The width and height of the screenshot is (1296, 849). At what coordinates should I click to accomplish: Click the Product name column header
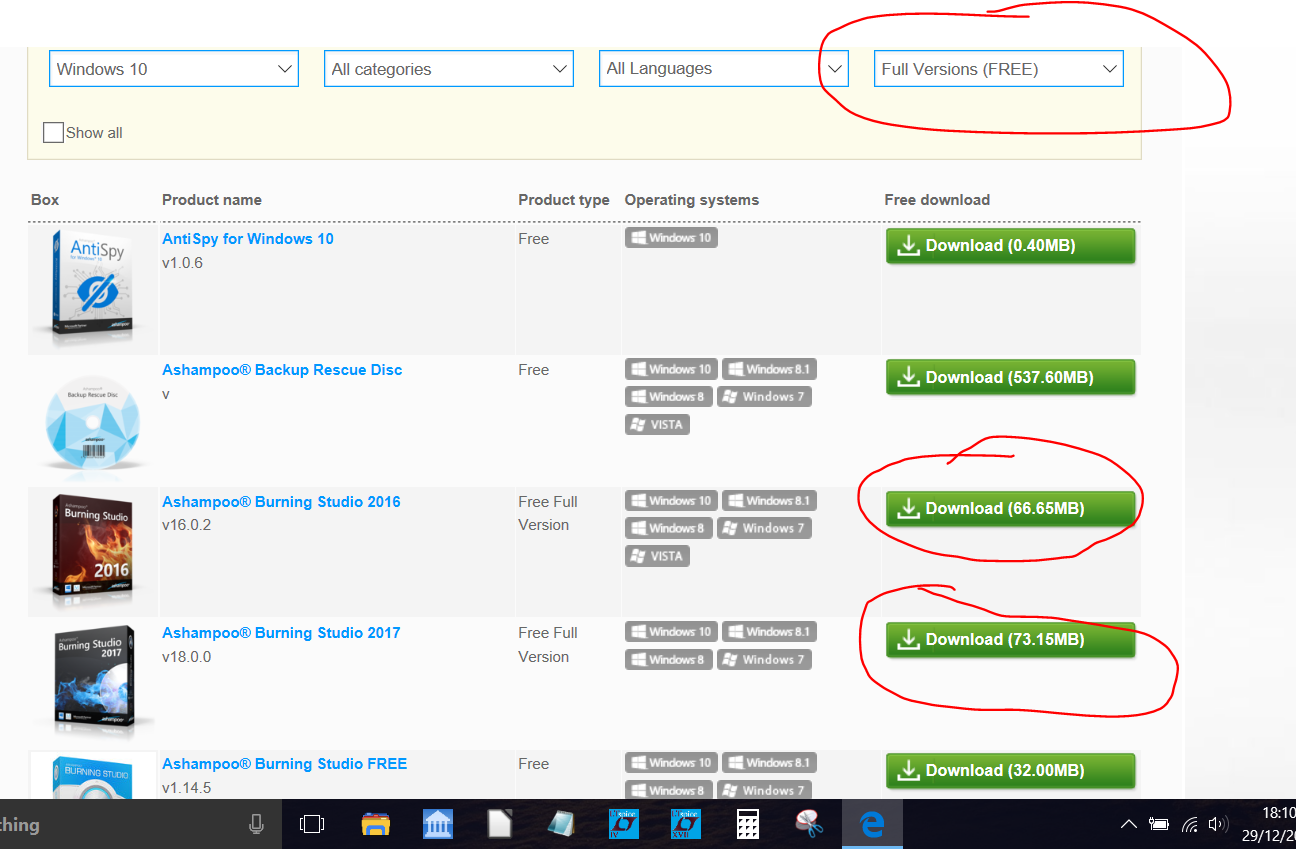[x=212, y=200]
